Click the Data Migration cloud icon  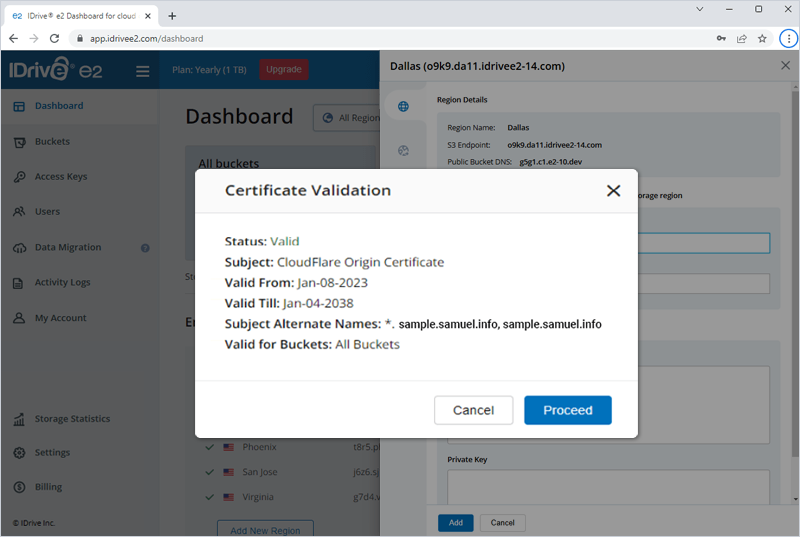click(x=19, y=248)
